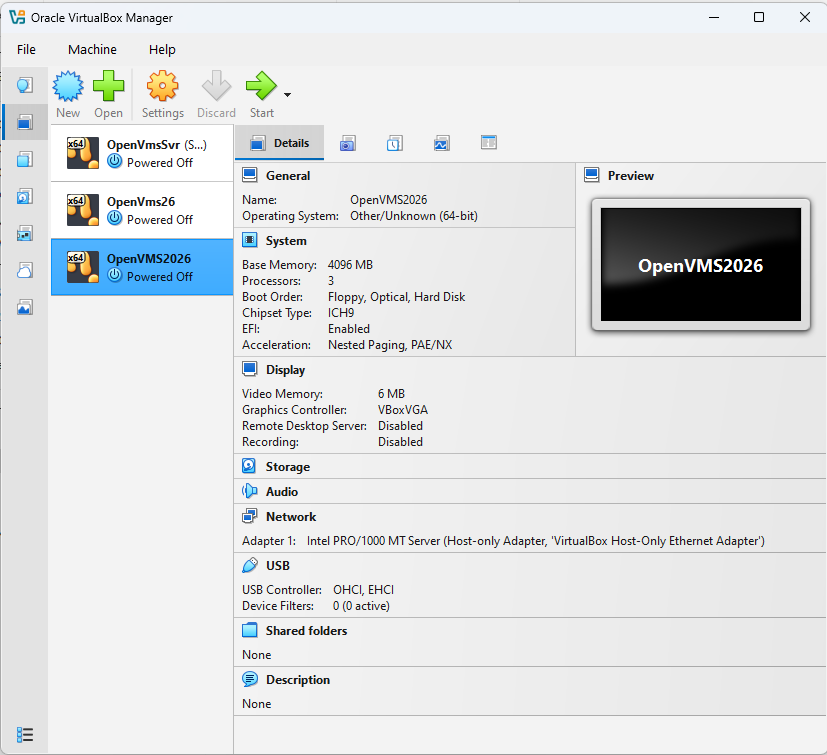Click the Preview panel header
The width and height of the screenshot is (827, 755).
coord(630,176)
